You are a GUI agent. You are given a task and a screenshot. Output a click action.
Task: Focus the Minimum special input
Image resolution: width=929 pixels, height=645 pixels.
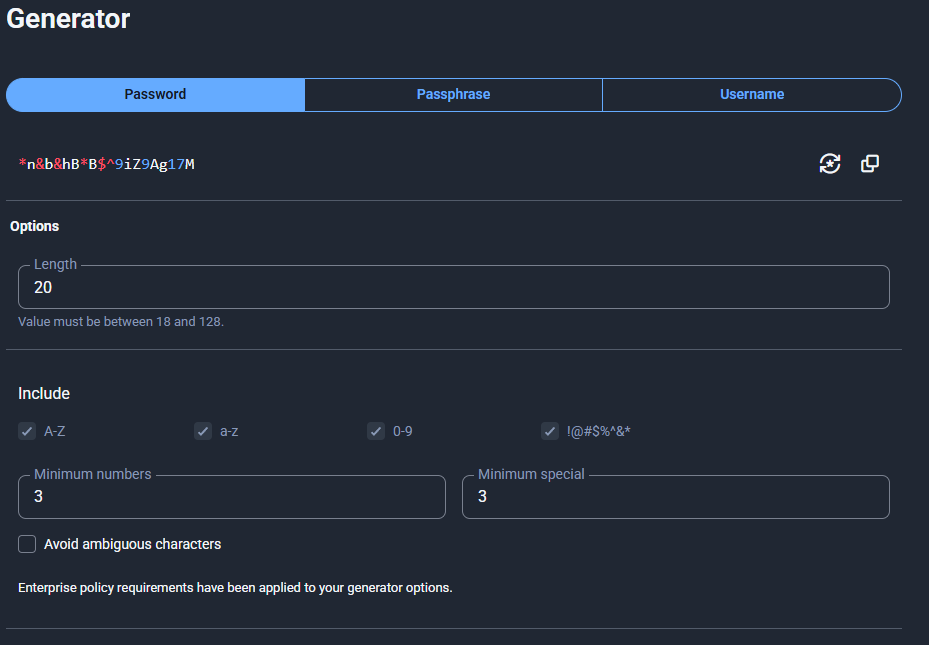675,497
